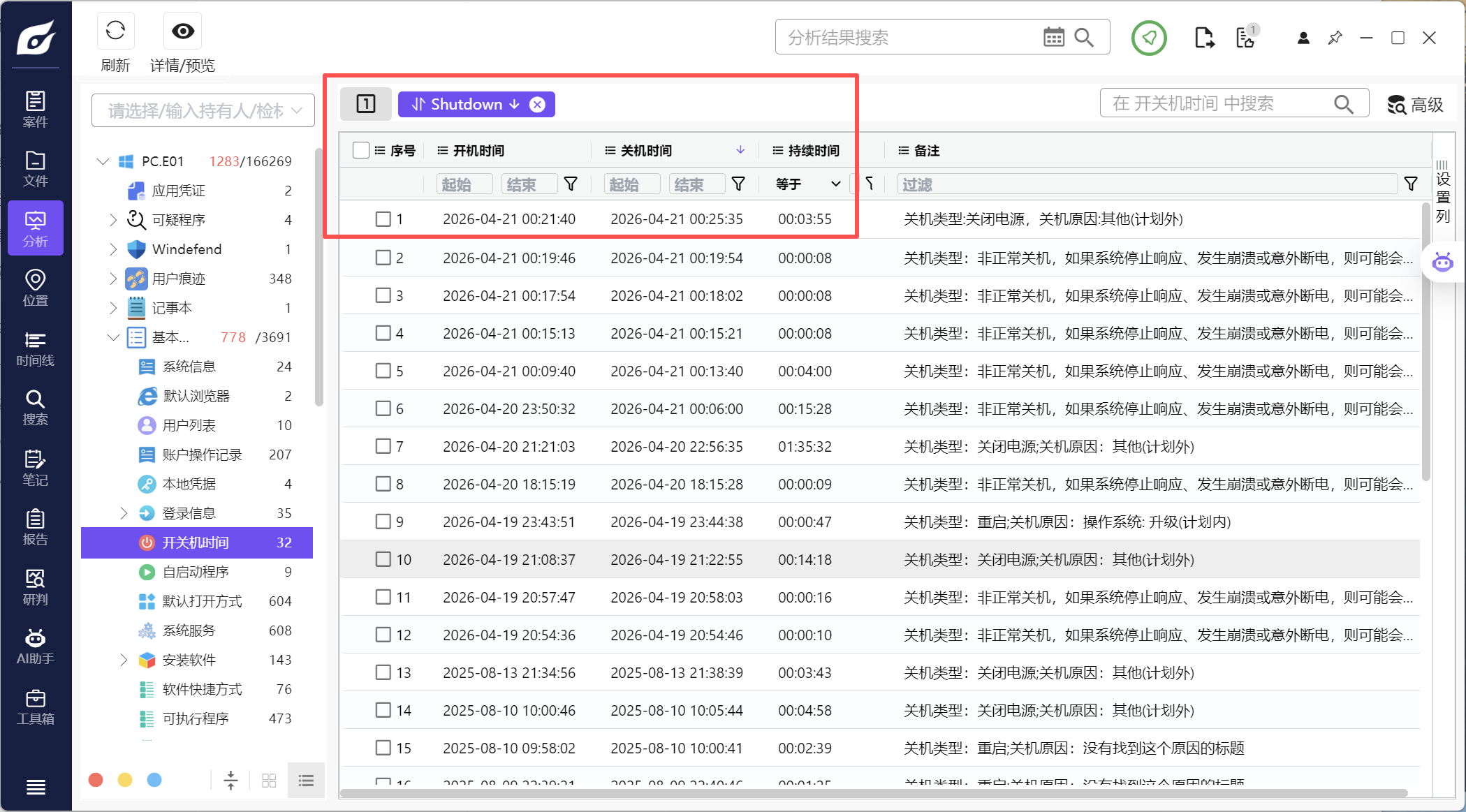Screen dimensions: 1466x812
Task: Open 报告 in the left sidebar
Action: pyautogui.click(x=35, y=527)
